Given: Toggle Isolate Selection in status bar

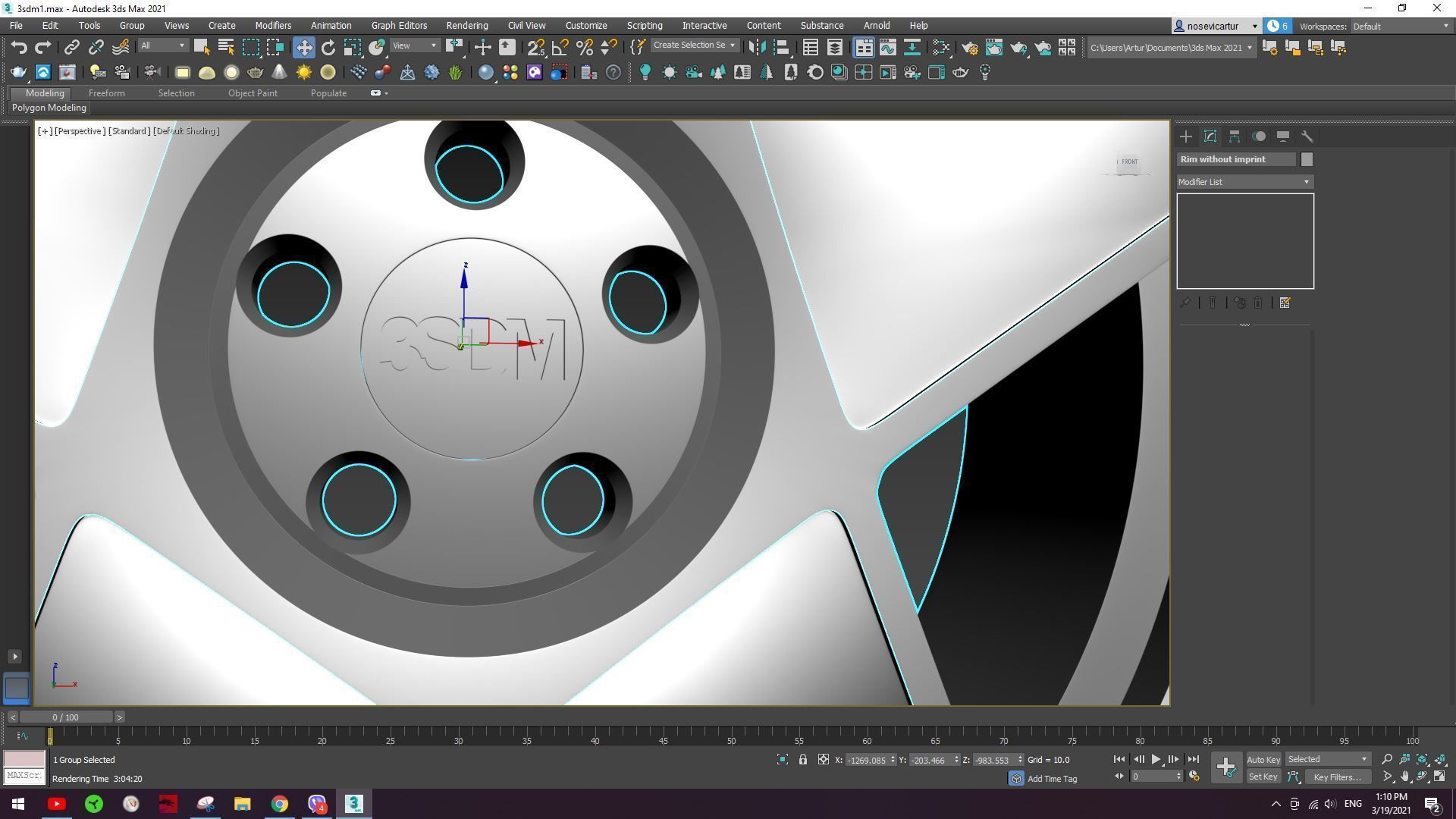Looking at the screenshot, I should (782, 759).
